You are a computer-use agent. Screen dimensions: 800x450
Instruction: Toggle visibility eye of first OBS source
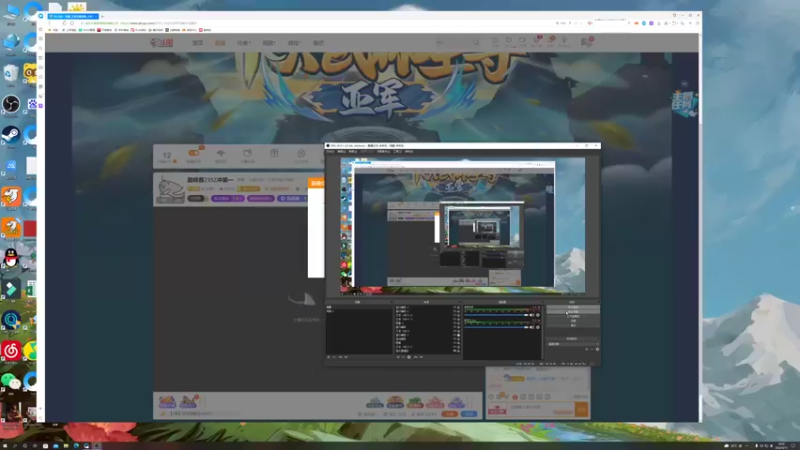[x=454, y=308]
